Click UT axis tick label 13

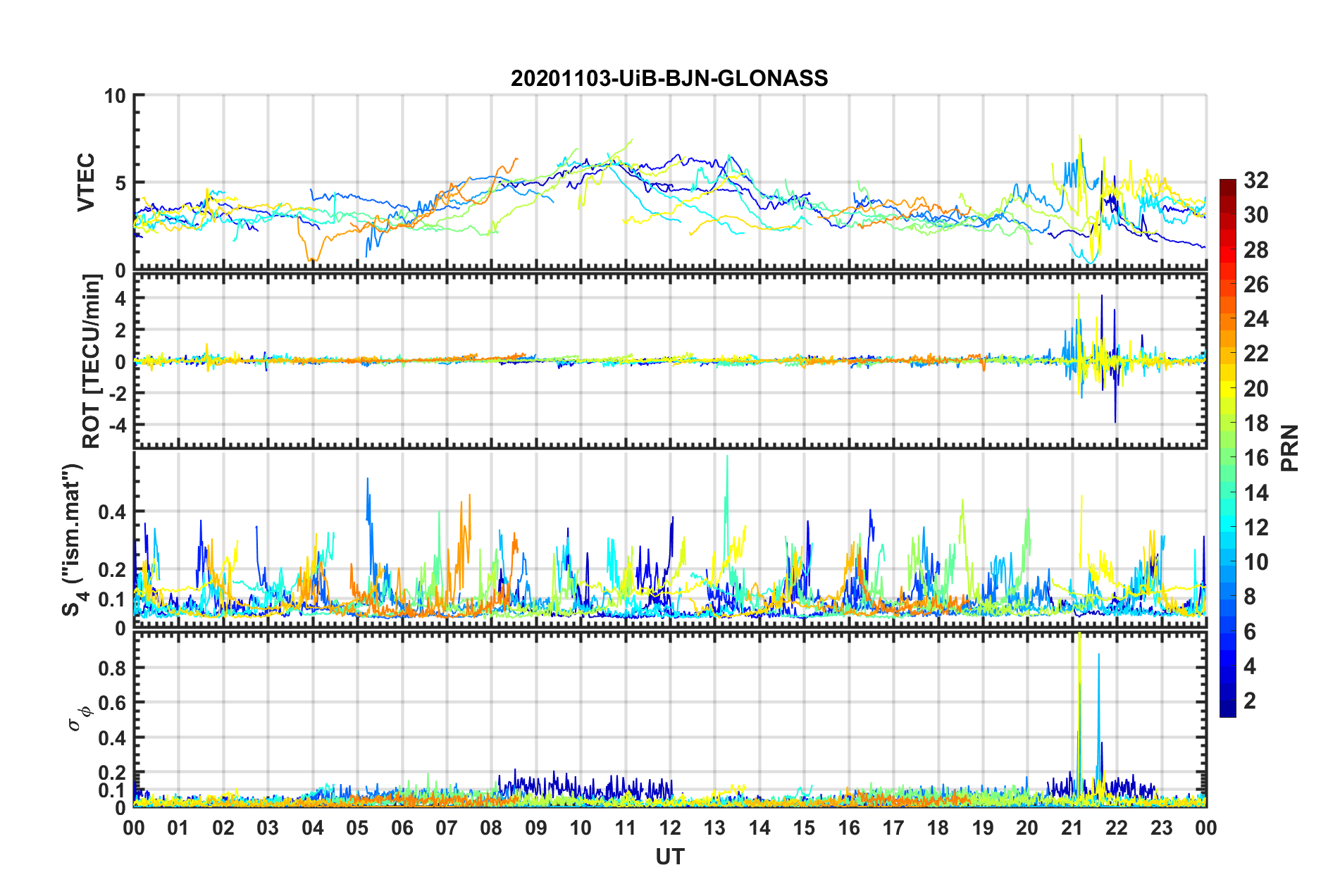click(x=714, y=828)
